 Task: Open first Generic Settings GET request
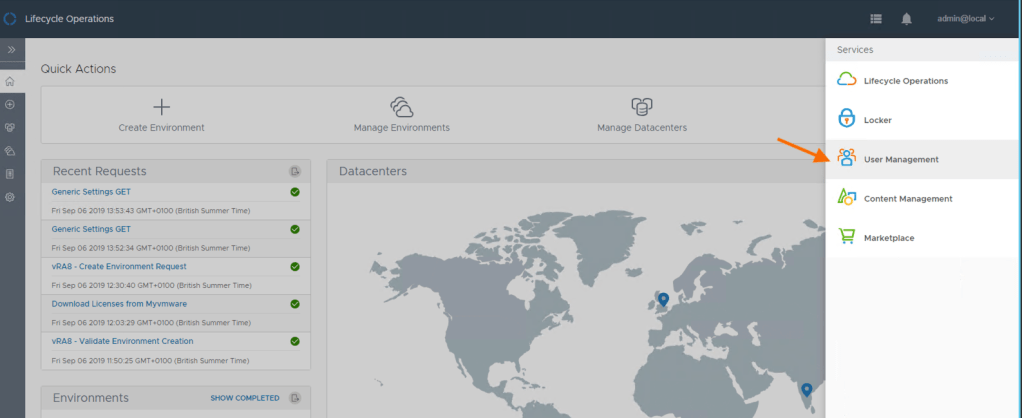click(91, 192)
